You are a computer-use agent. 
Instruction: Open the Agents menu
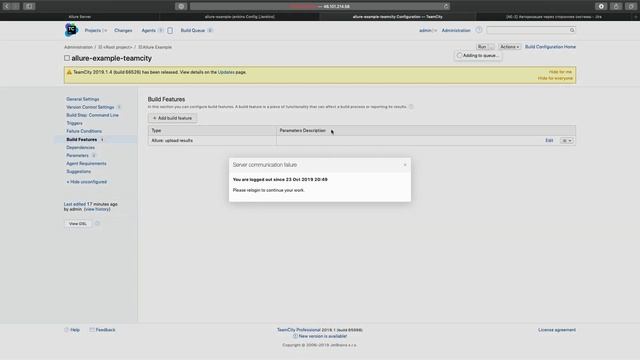click(x=149, y=31)
